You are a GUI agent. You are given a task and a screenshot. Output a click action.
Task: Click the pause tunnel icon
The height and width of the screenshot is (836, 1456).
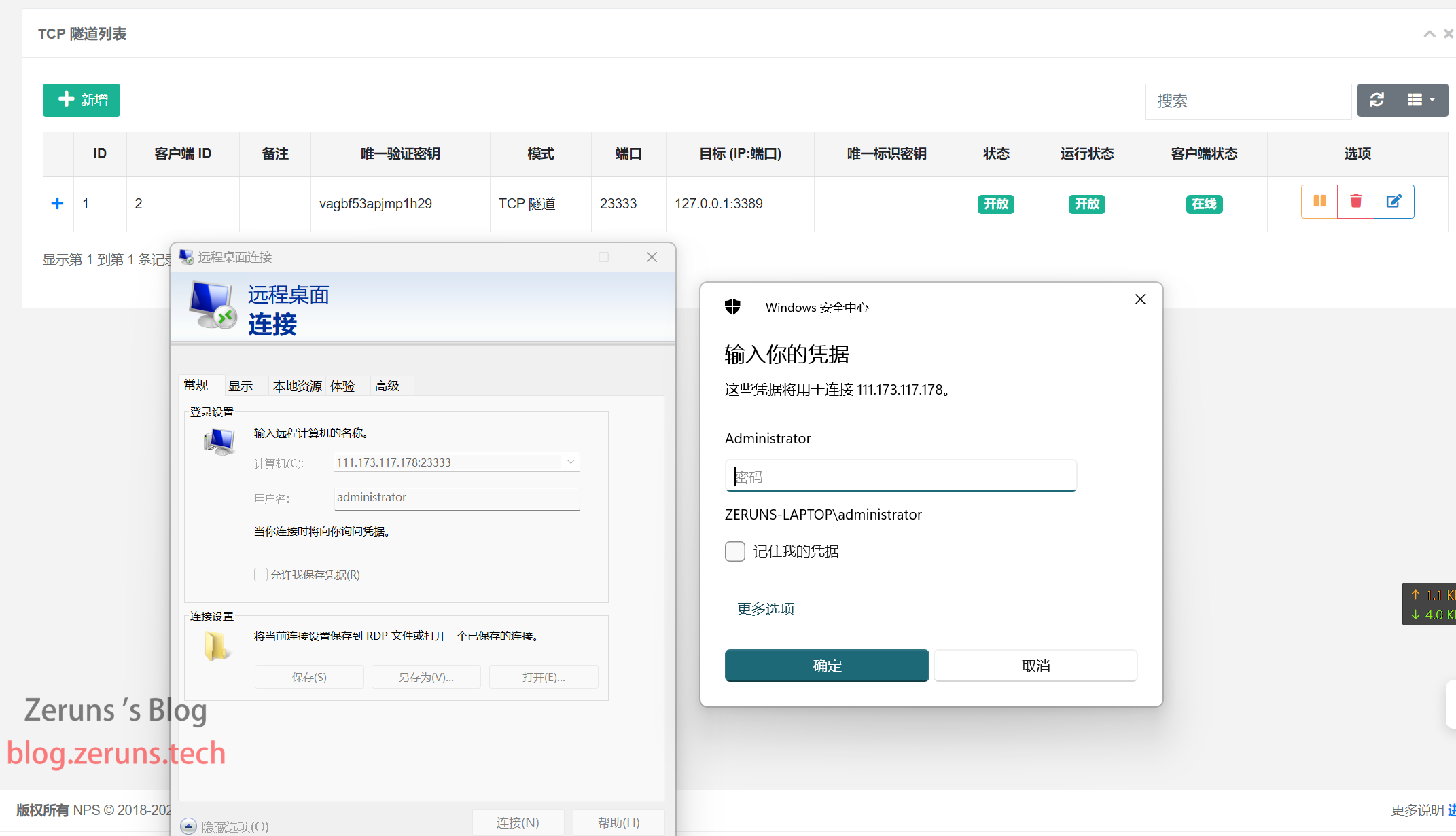[x=1319, y=202]
